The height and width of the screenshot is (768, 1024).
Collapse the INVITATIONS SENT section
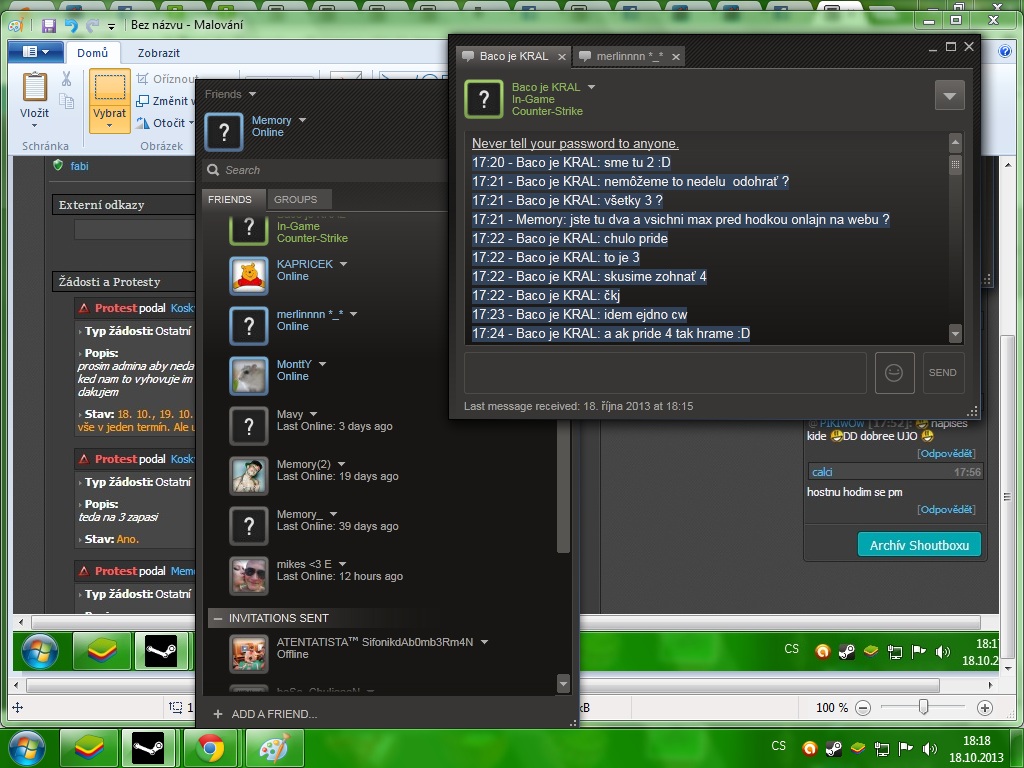click(217, 618)
